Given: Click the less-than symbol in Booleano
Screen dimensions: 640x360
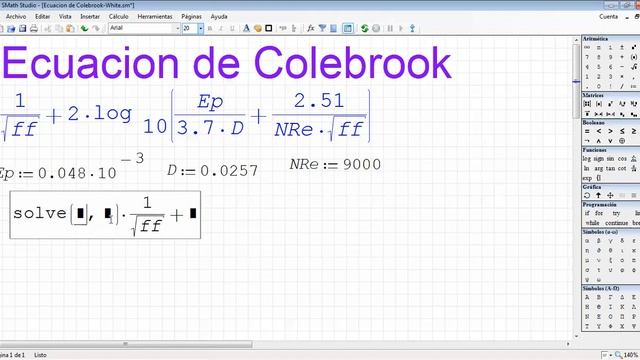Looking at the screenshot, I should (x=599, y=131).
